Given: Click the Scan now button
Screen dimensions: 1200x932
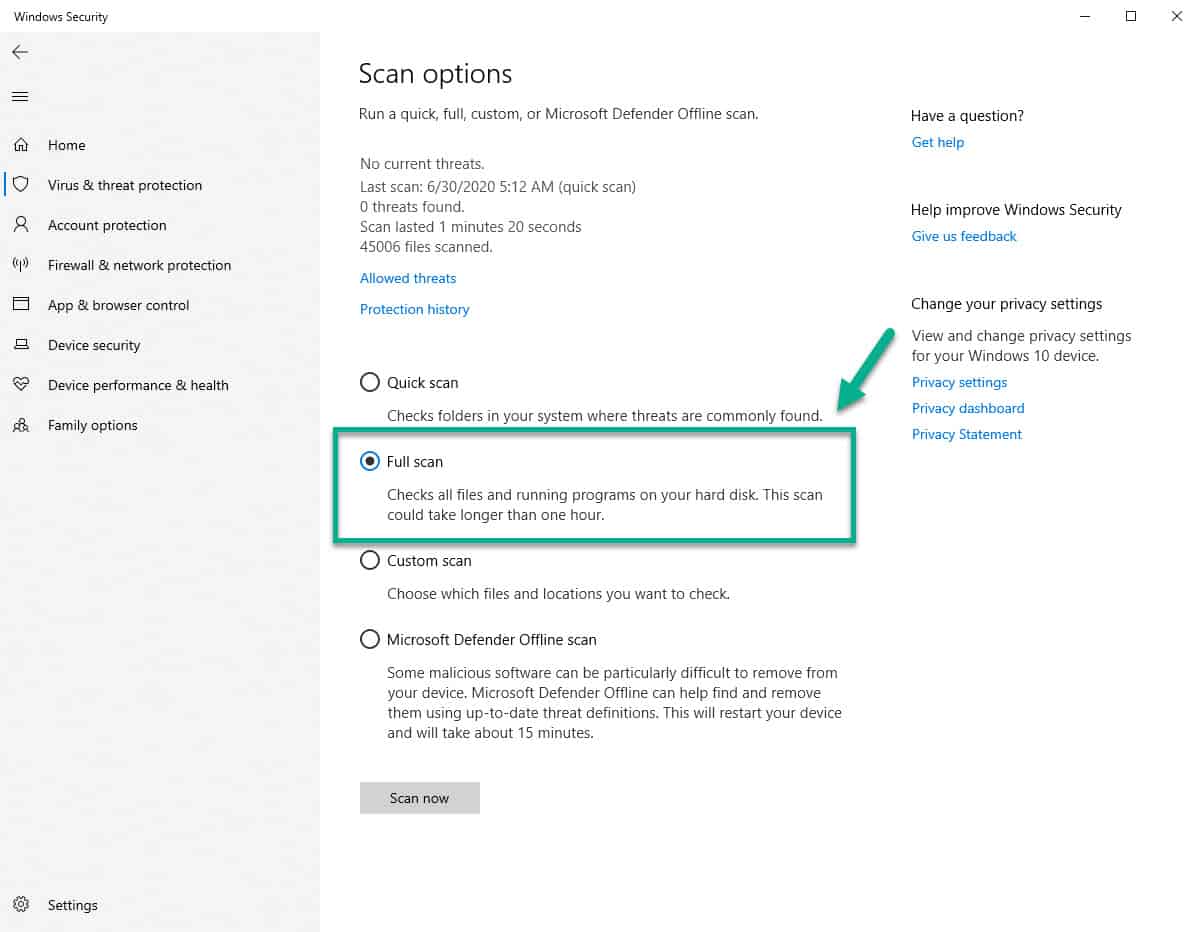Looking at the screenshot, I should point(420,798).
